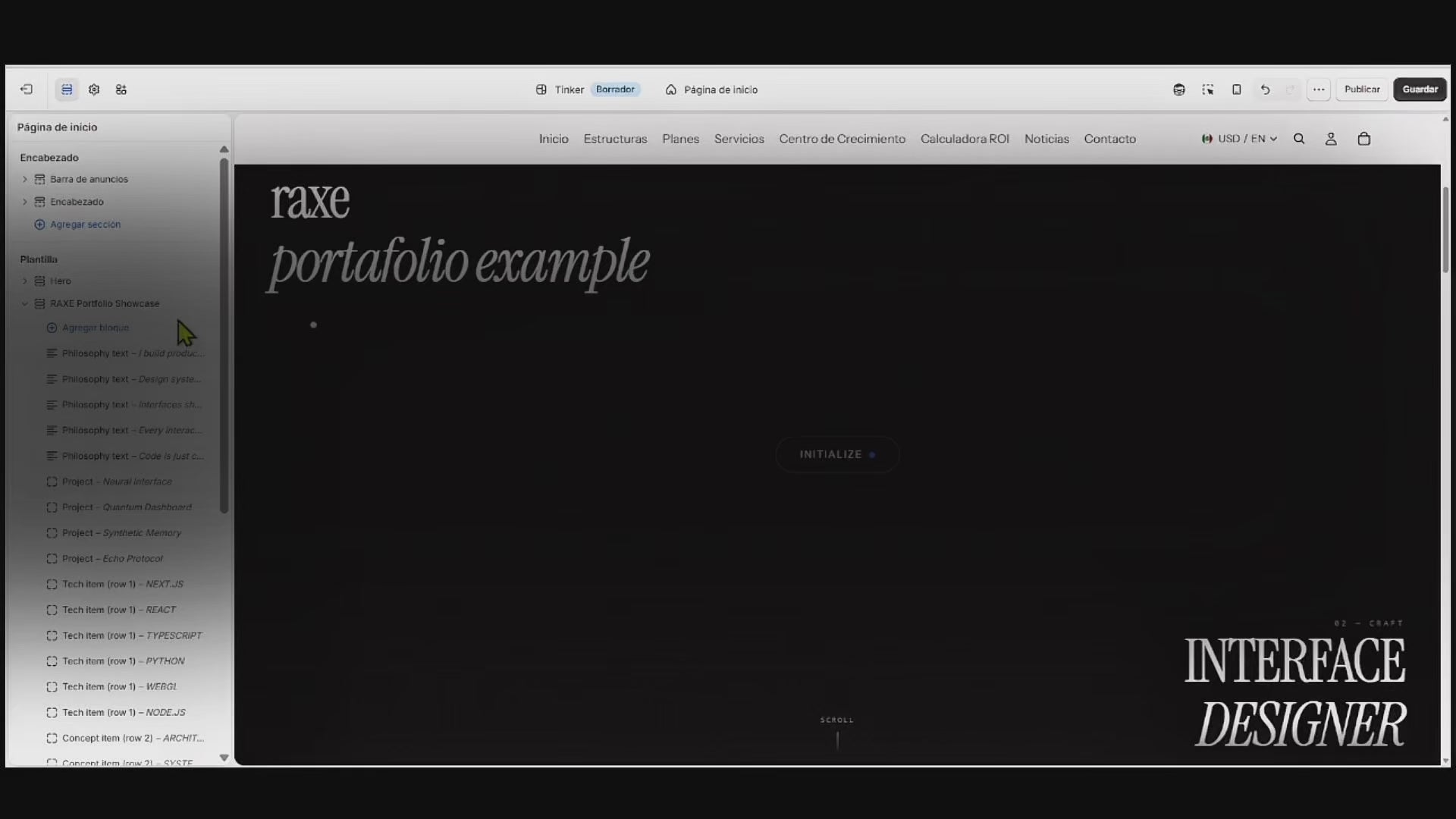This screenshot has height=819, width=1456.
Task: Click the home icon beside Página de inicio
Action: tap(671, 89)
